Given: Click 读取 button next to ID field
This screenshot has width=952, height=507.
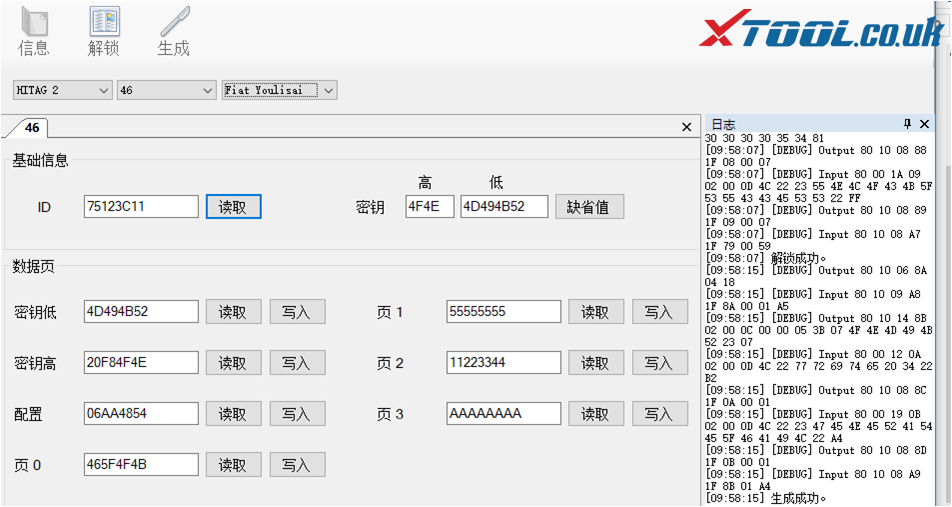Looking at the screenshot, I should [233, 206].
